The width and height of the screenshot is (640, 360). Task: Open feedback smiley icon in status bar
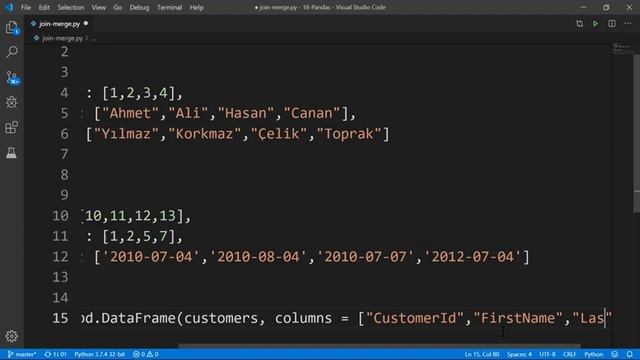pyautogui.click(x=615, y=354)
